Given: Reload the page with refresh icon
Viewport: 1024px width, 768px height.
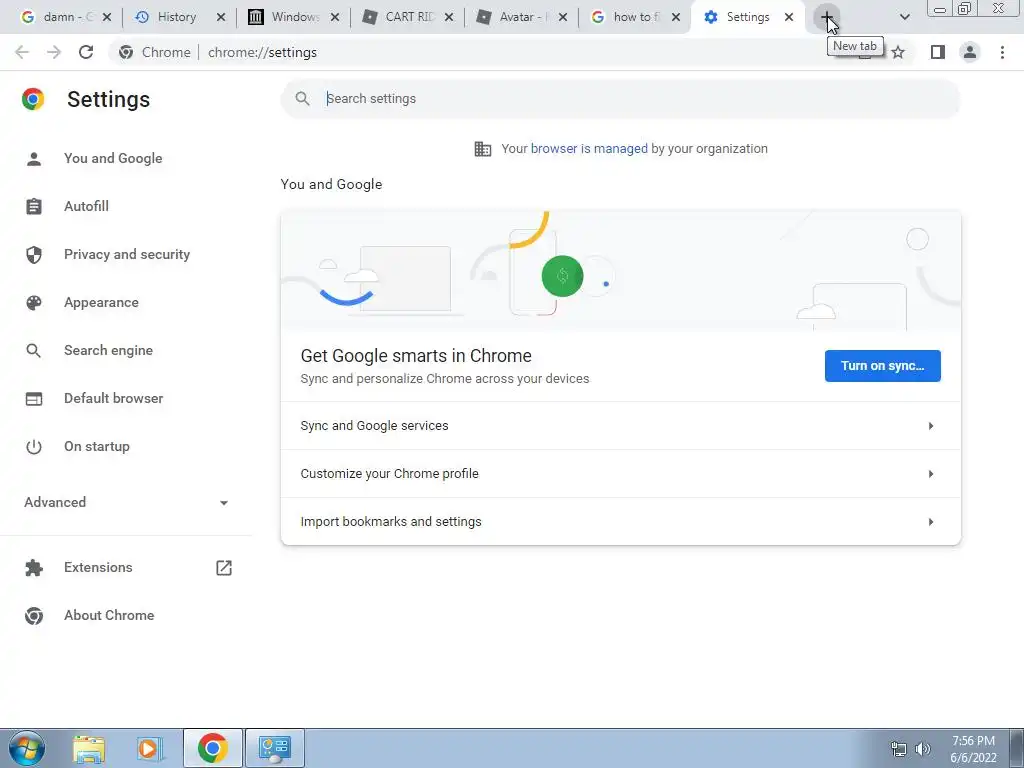Looking at the screenshot, I should point(86,52).
